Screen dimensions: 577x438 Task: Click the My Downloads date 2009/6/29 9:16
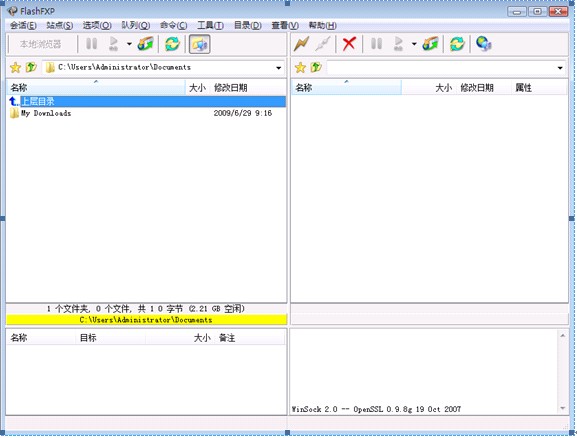[243, 113]
